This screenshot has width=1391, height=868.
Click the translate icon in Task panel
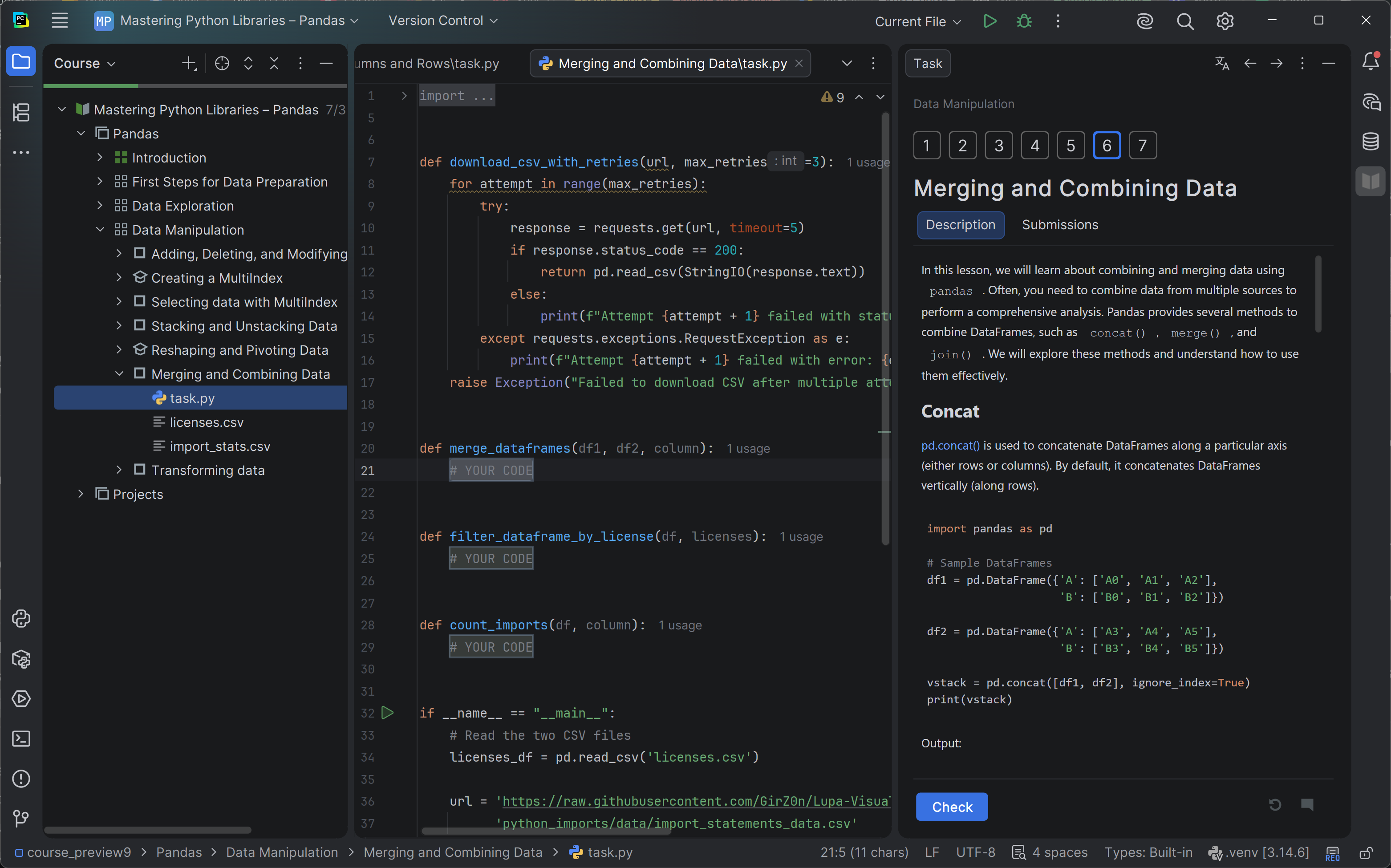tap(1222, 63)
